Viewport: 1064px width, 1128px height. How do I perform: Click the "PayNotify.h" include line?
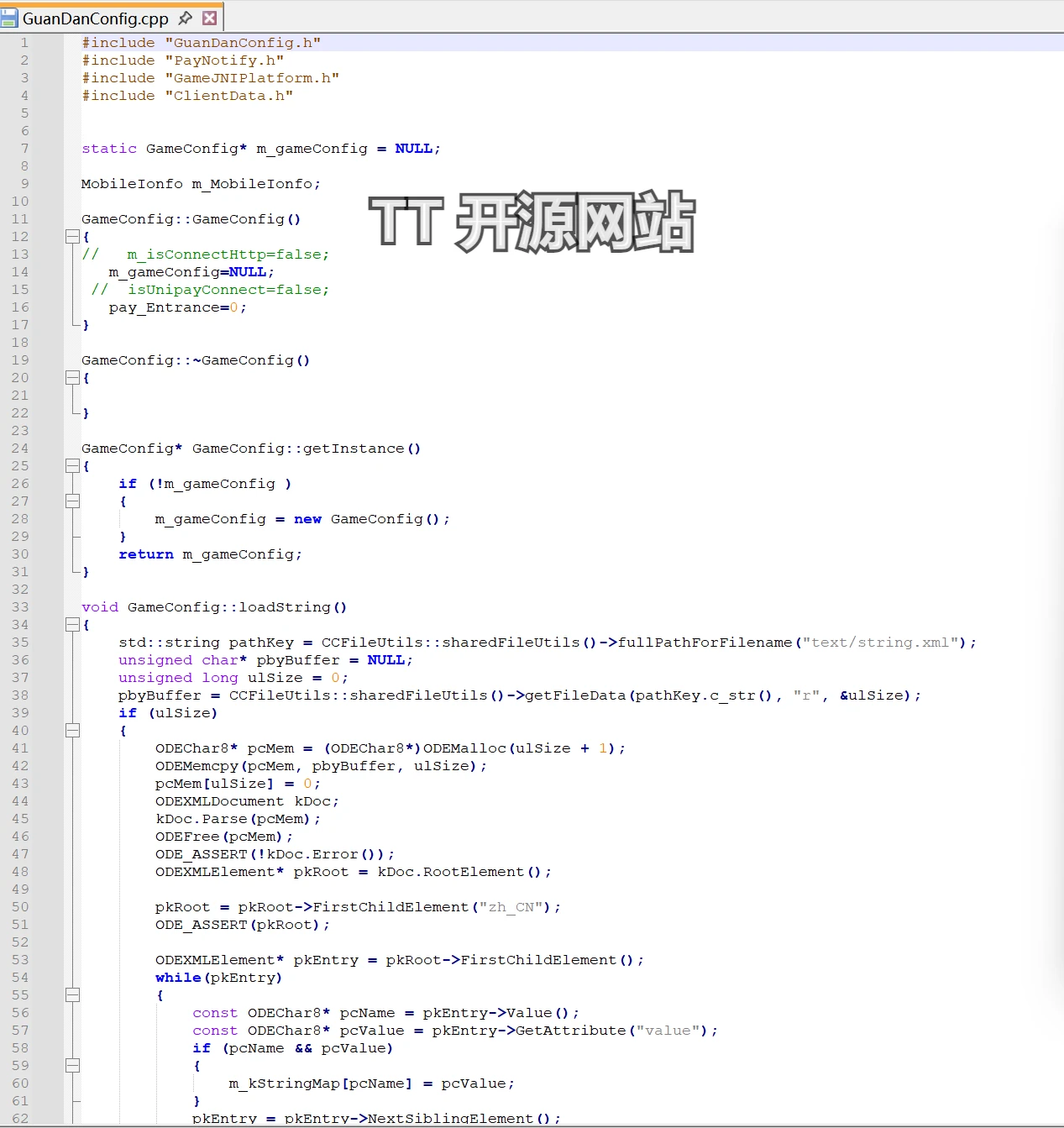point(182,60)
